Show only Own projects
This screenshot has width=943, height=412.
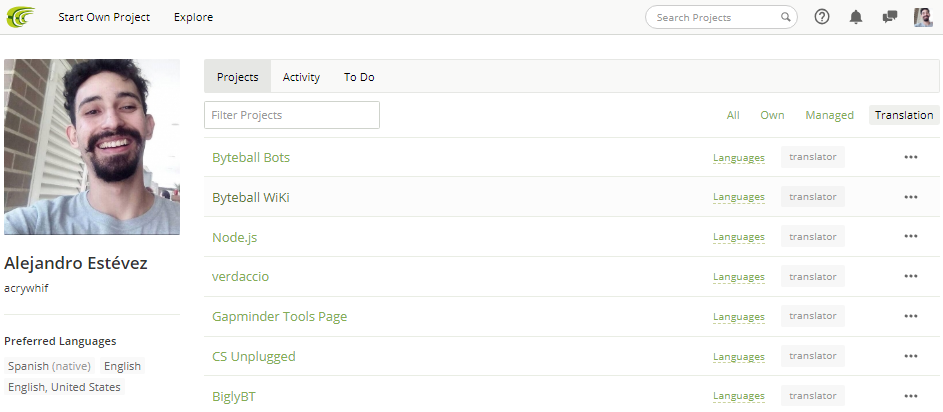[772, 115]
